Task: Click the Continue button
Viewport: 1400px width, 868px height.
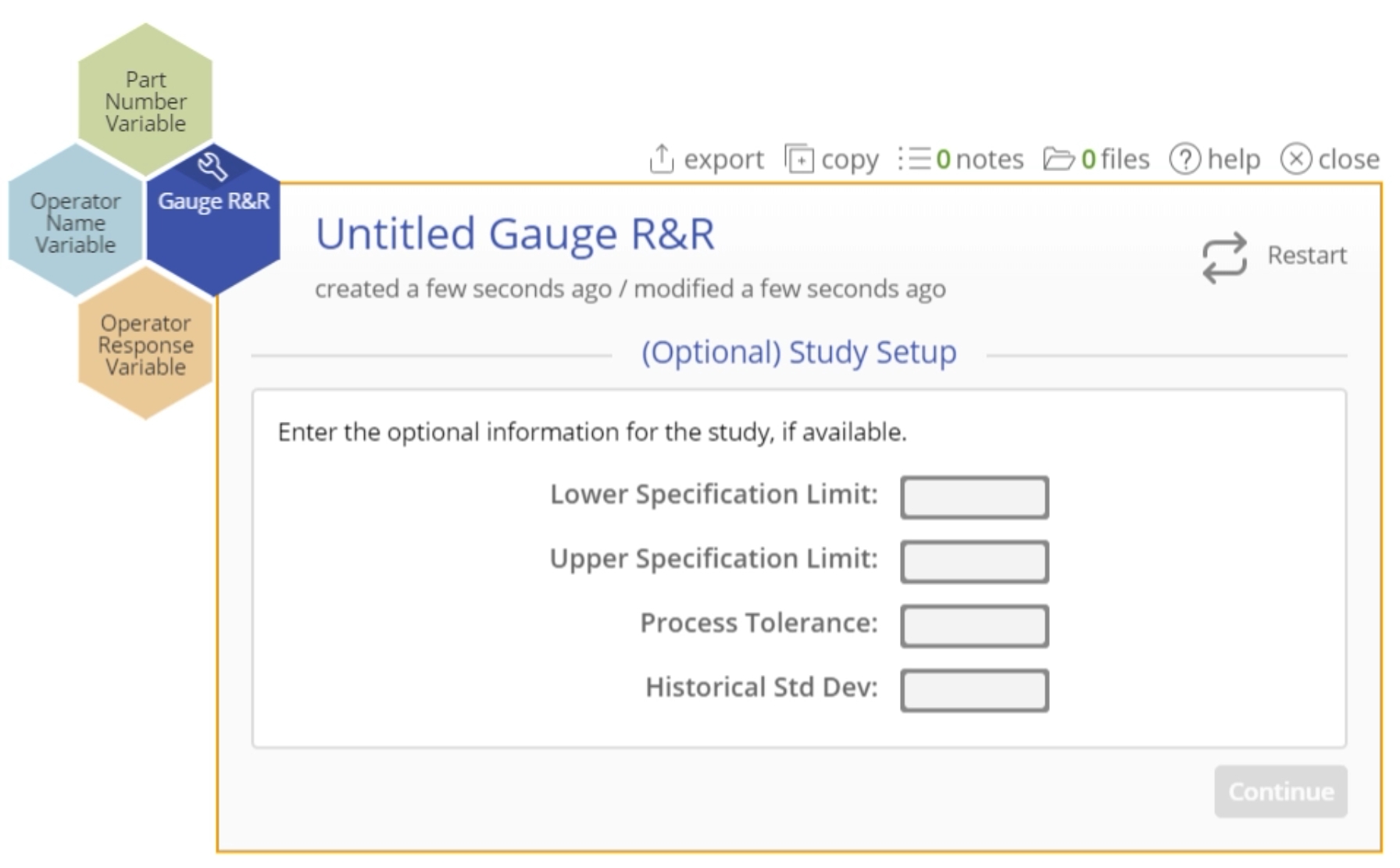Action: pos(1280,791)
